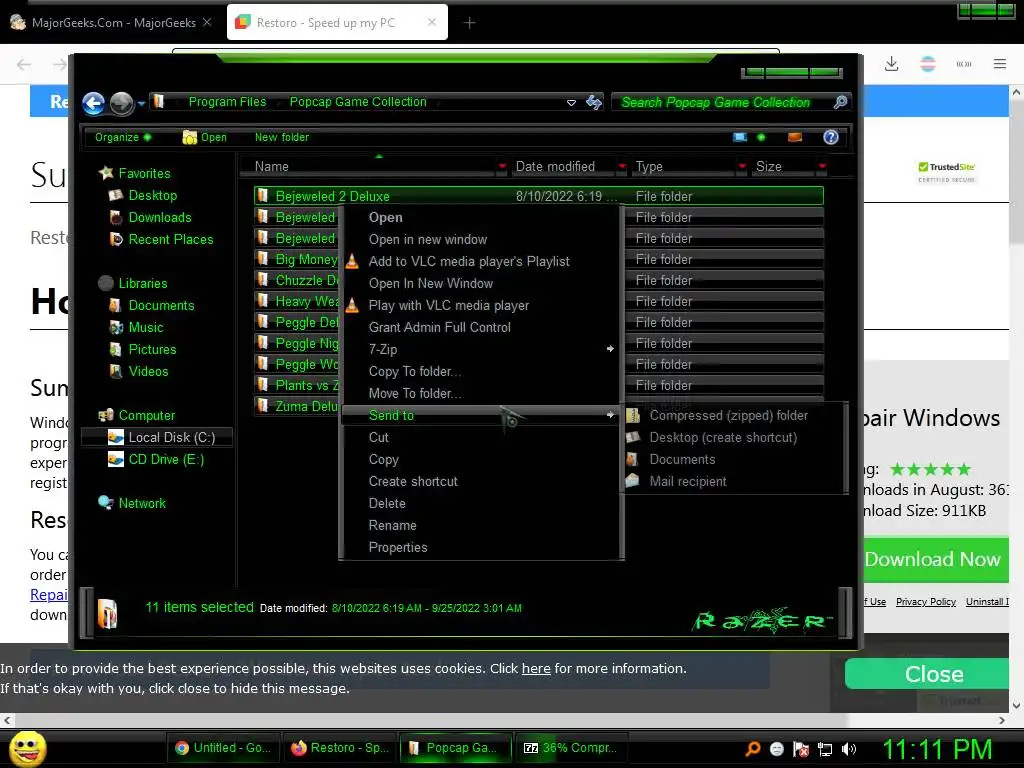
Task: Click the webpage vertical scrollbar down arrow
Action: click(1016, 705)
